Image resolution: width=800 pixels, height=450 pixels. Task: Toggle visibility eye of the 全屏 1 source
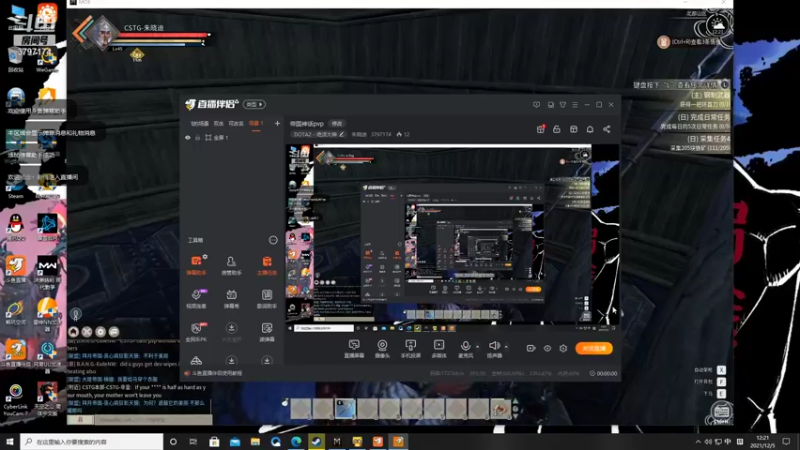(188, 138)
